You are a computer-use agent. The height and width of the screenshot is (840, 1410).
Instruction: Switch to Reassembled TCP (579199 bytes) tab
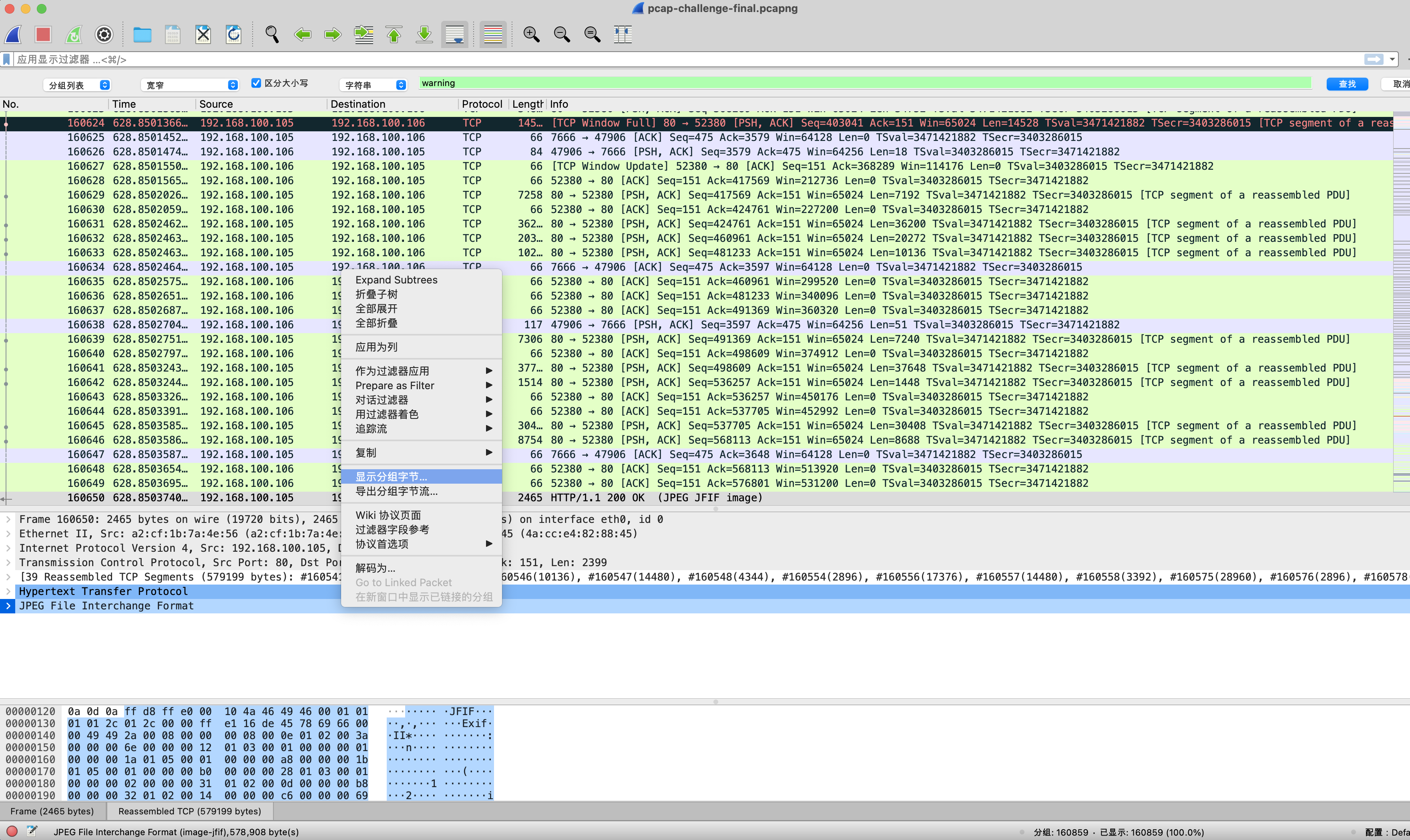189,811
